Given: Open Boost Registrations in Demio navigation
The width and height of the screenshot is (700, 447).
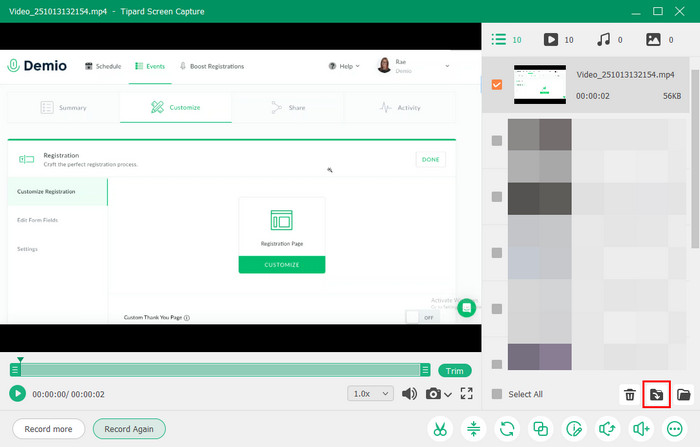Looking at the screenshot, I should (212, 66).
